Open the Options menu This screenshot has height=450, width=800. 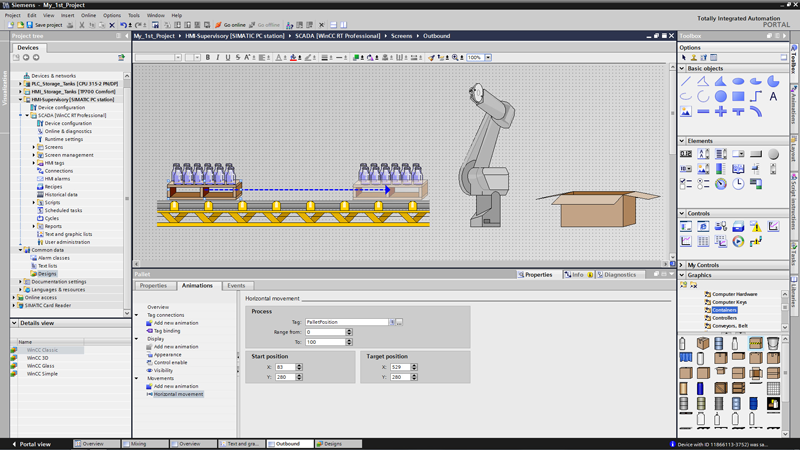(112, 15)
